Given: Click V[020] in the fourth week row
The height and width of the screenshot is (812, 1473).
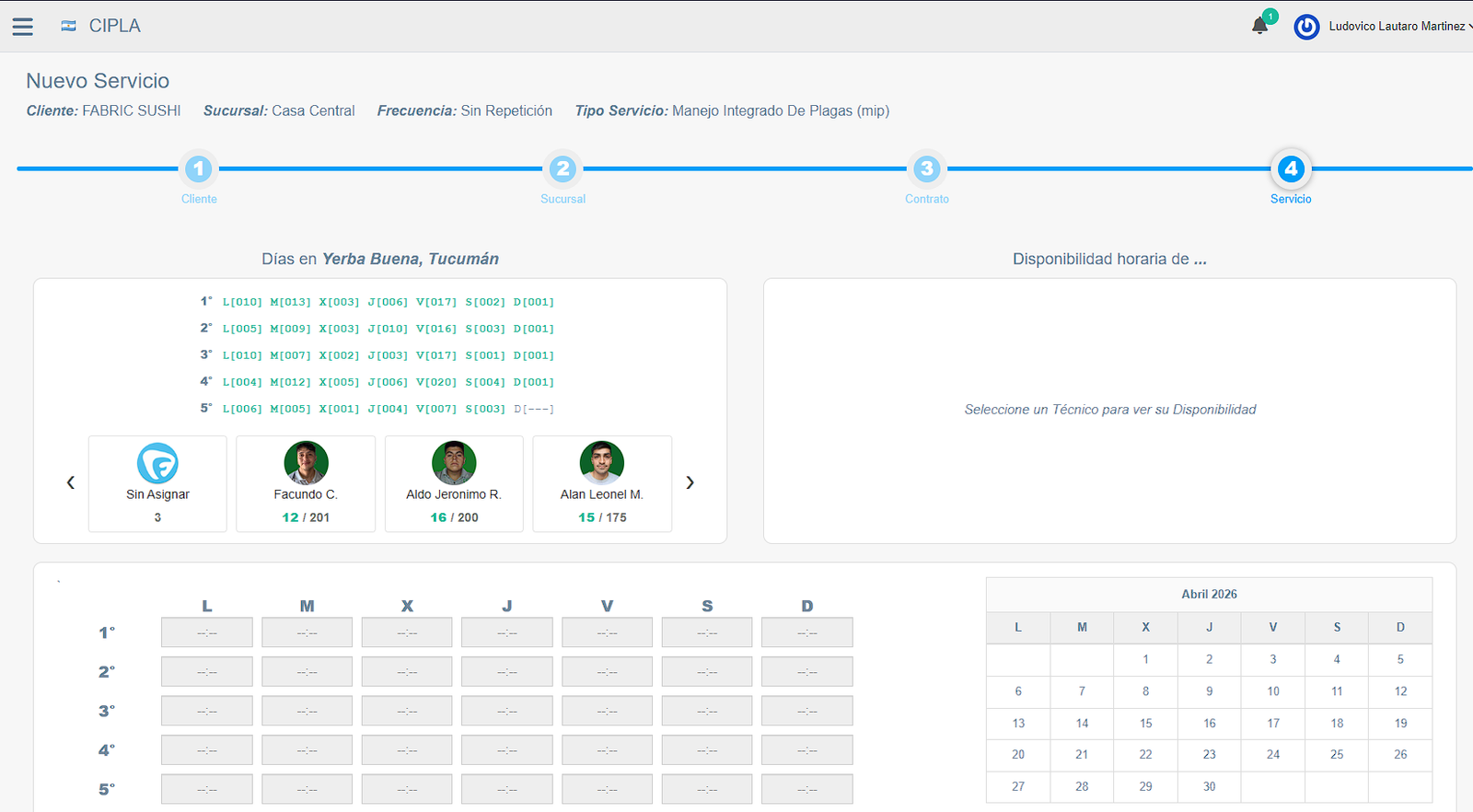Looking at the screenshot, I should [x=436, y=382].
